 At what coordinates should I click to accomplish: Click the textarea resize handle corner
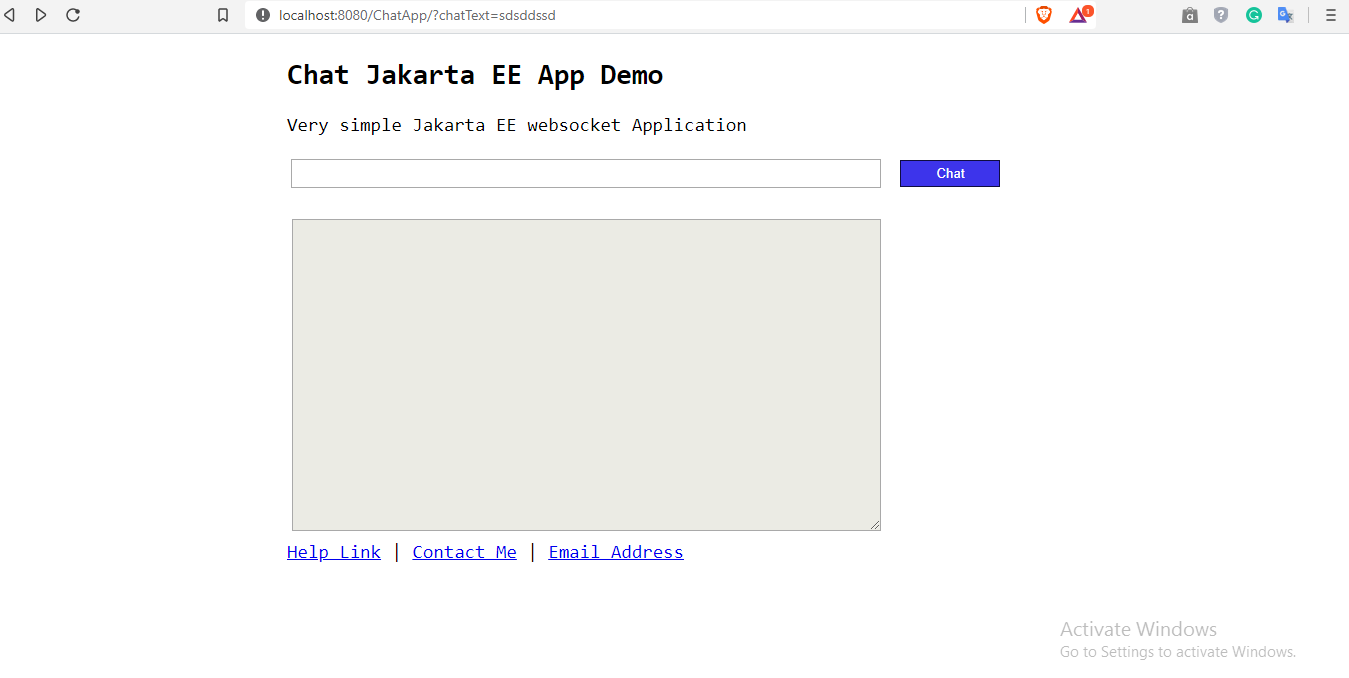[x=875, y=525]
